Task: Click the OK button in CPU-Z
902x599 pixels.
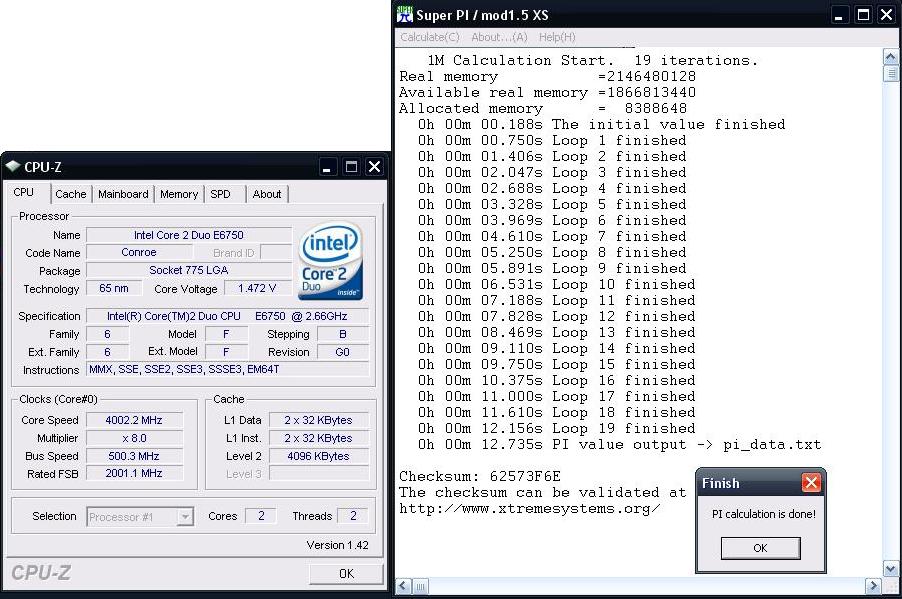Action: [x=346, y=574]
